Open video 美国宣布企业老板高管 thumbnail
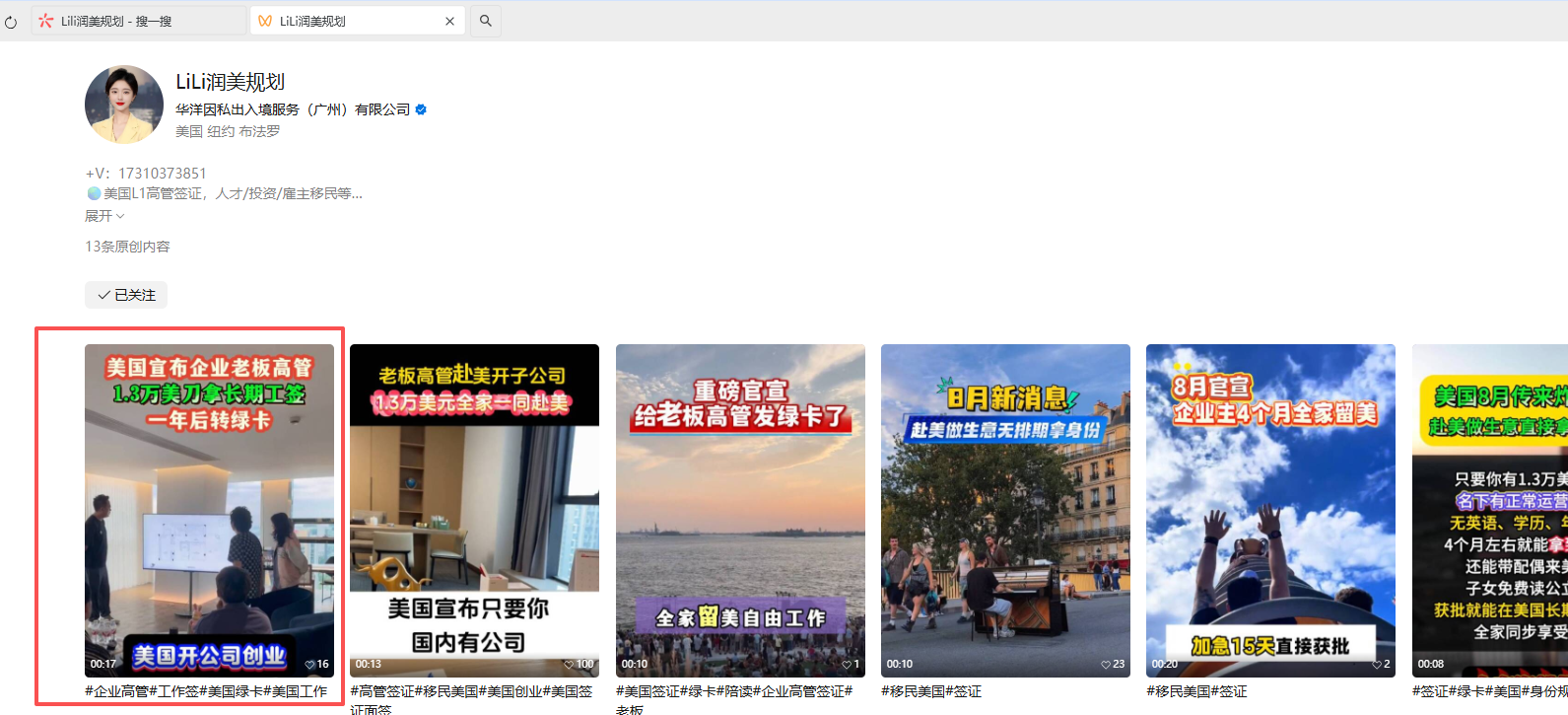Viewport: 1568px width, 715px height. (x=209, y=510)
